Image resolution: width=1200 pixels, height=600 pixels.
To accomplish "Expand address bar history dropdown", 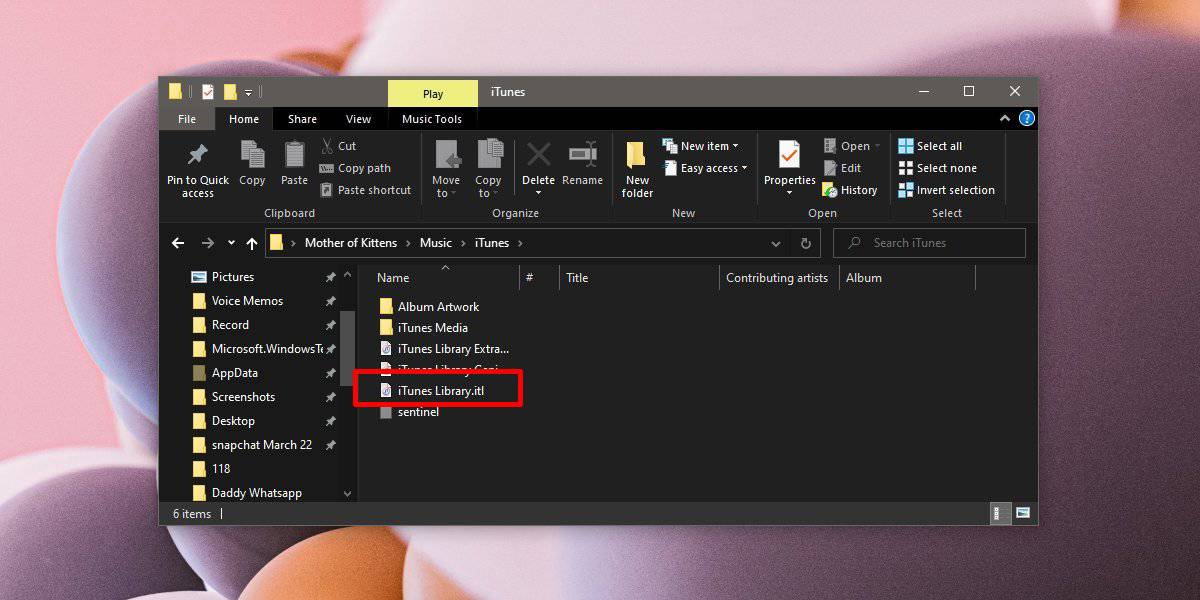I will [x=776, y=243].
